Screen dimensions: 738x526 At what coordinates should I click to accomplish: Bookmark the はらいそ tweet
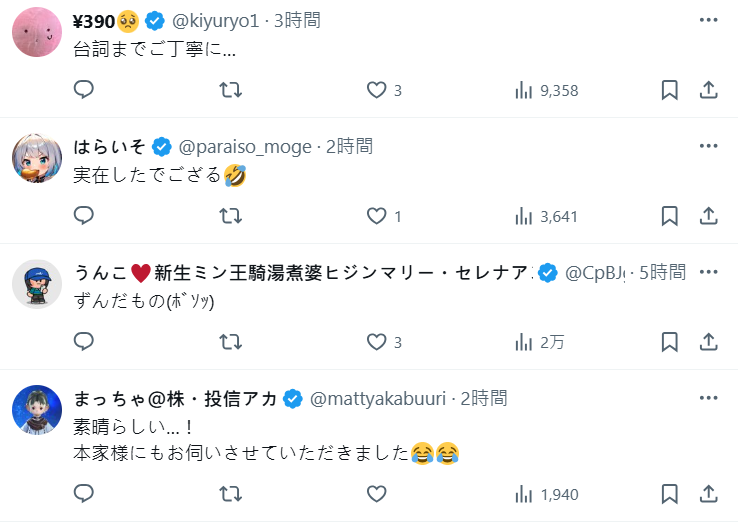(x=670, y=216)
